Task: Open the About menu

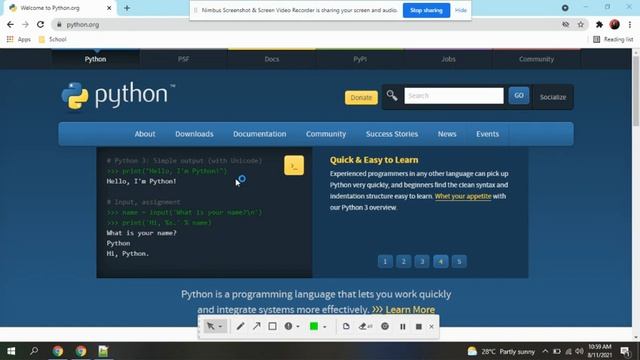Action: [145, 134]
